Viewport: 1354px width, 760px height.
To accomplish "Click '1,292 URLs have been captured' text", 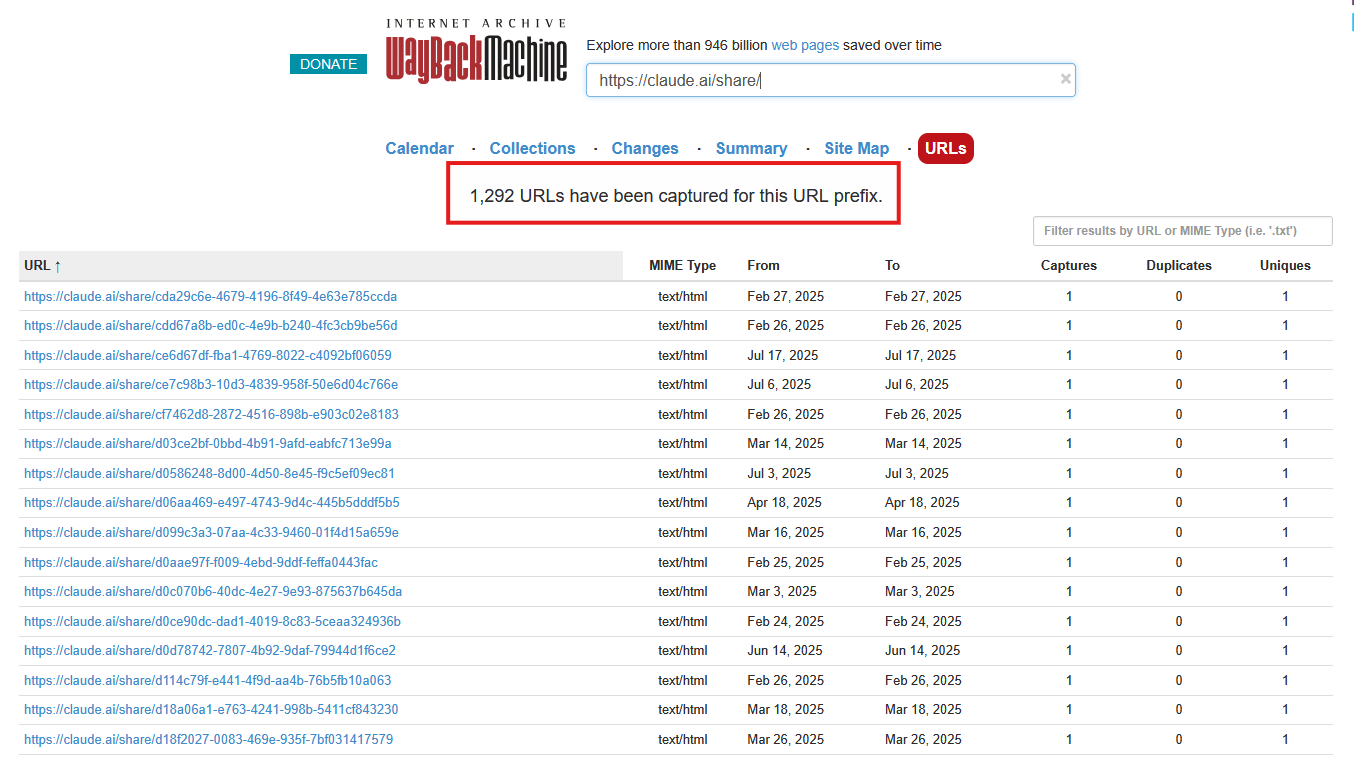I will point(676,196).
